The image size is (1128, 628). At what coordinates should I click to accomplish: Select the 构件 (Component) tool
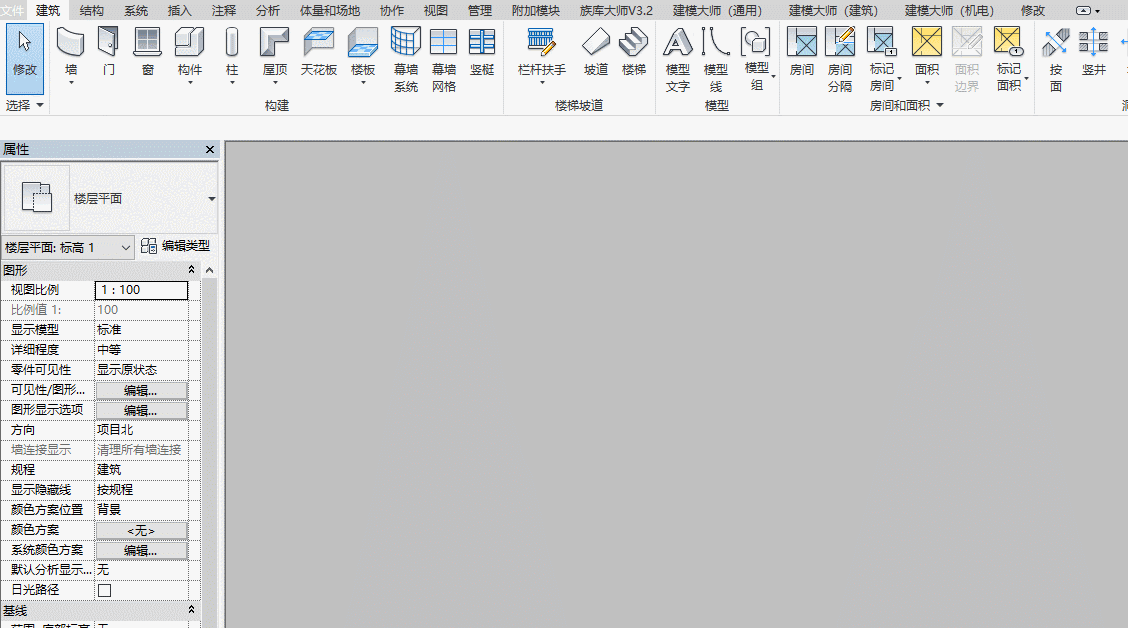click(190, 55)
